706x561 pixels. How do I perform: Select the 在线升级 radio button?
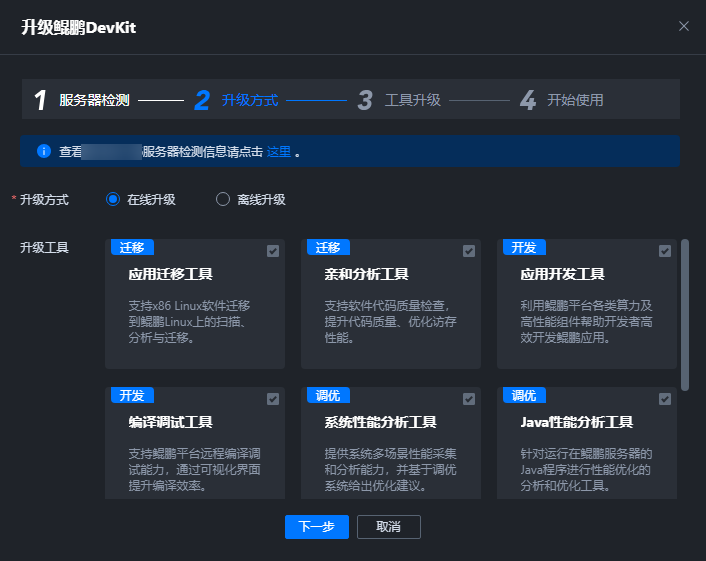(113, 199)
